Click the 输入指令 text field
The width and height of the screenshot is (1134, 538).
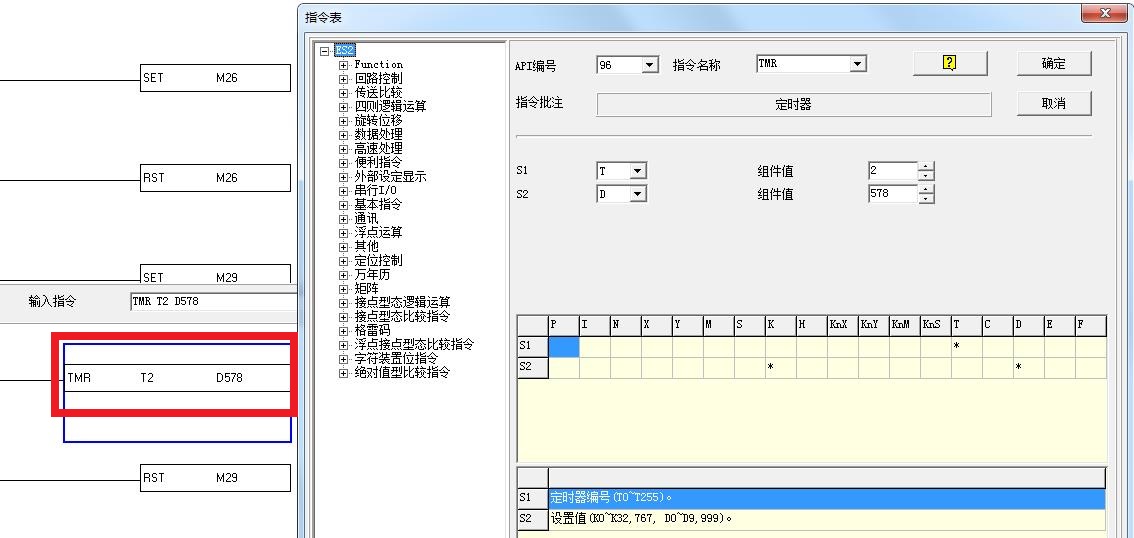coord(212,301)
